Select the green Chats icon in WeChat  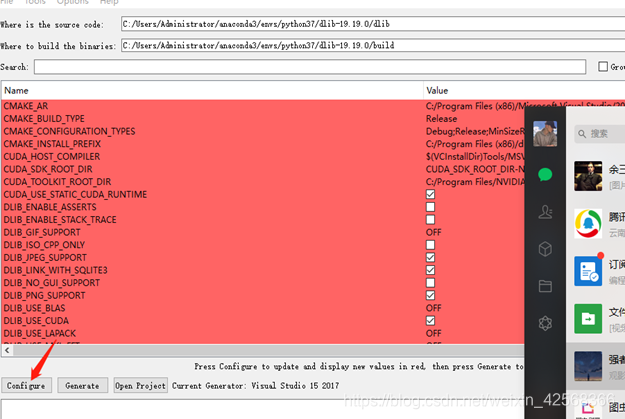(545, 175)
